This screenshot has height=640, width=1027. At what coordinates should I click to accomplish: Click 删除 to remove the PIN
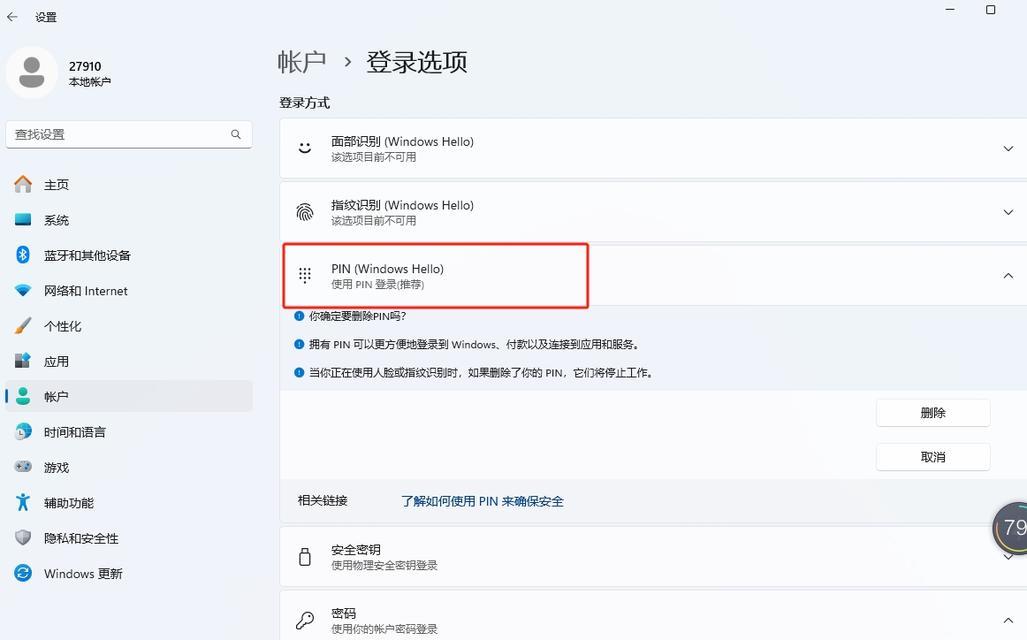933,413
